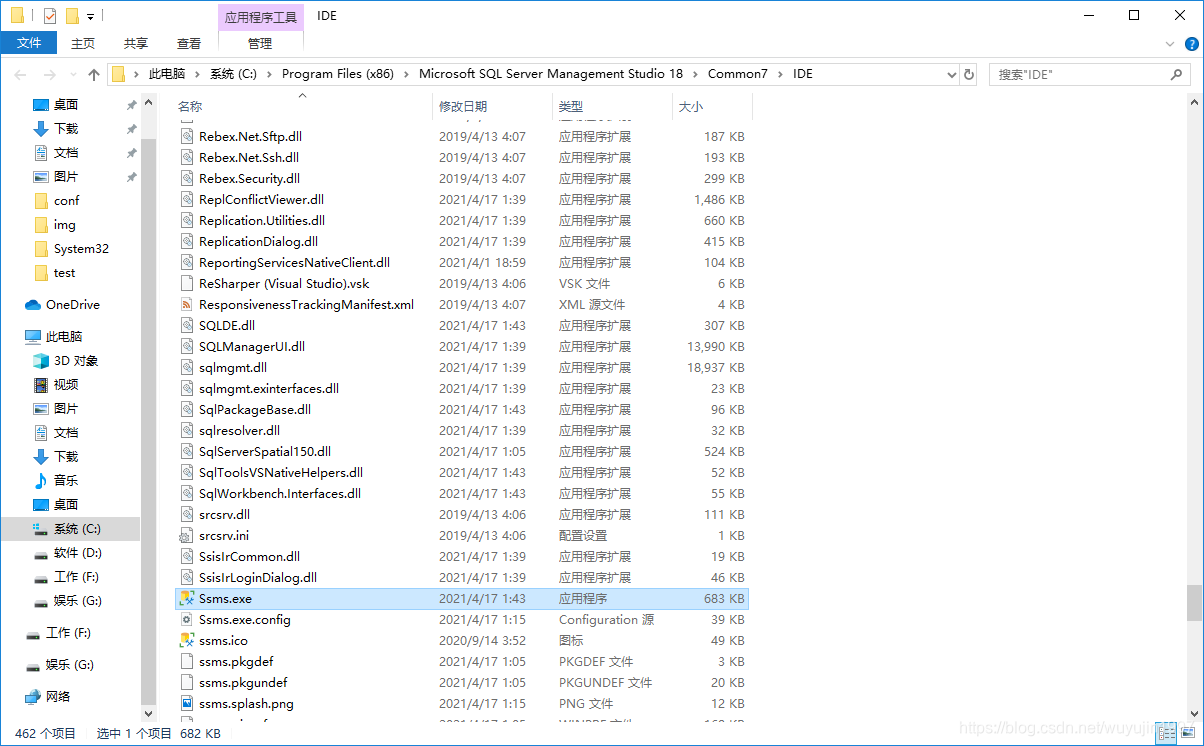Open the 文件 menu tab
This screenshot has width=1204, height=746.
[29, 43]
